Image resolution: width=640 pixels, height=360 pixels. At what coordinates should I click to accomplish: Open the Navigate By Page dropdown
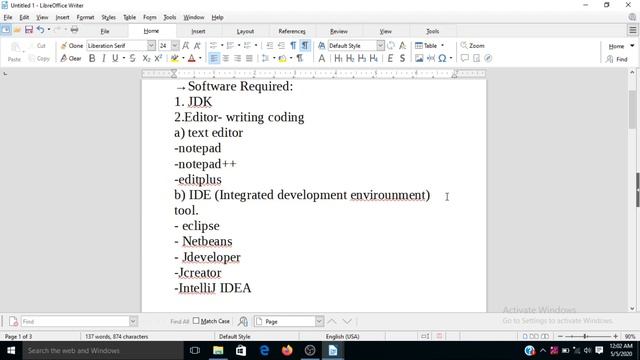click(x=319, y=322)
